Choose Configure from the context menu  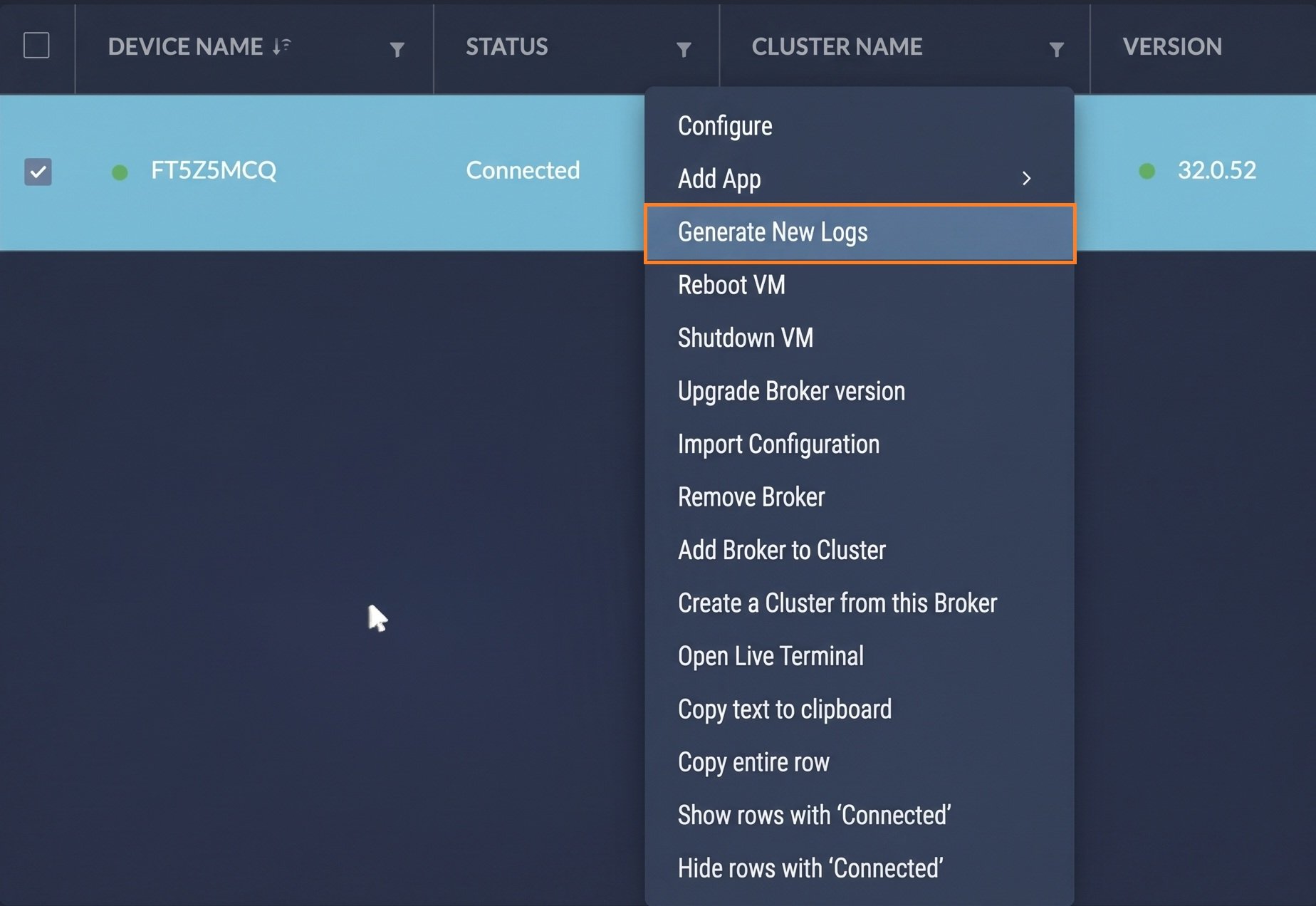[x=860, y=126]
